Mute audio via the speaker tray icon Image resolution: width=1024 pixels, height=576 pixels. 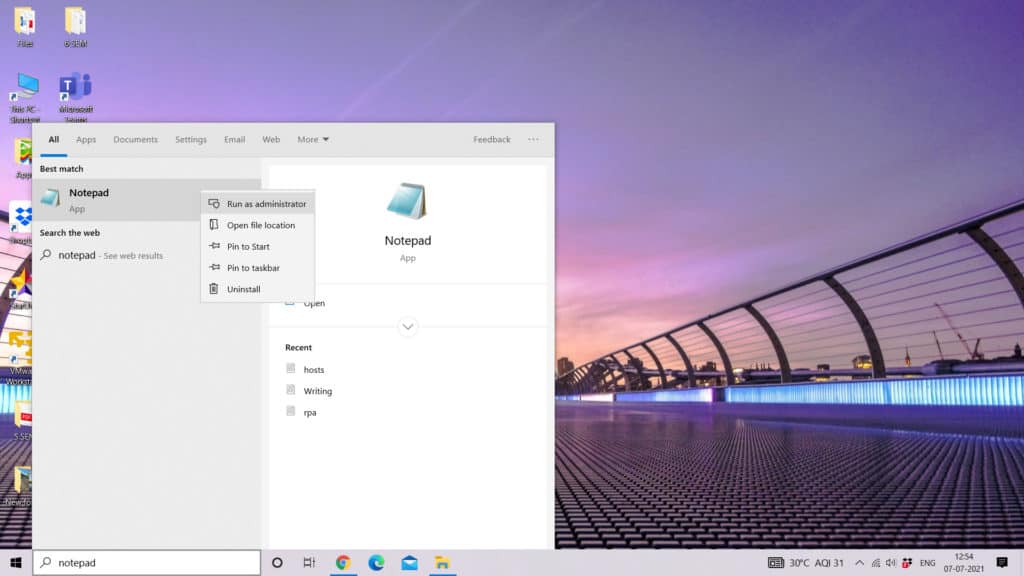[x=889, y=562]
